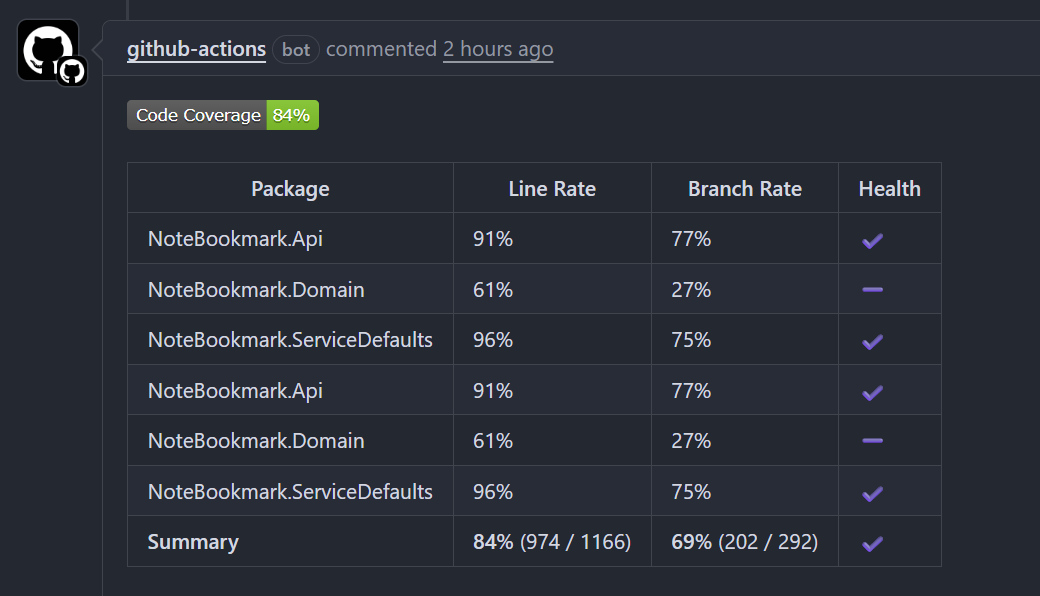Image resolution: width=1040 pixels, height=596 pixels.
Task: Click the Branch Rate column header
Action: pos(745,189)
